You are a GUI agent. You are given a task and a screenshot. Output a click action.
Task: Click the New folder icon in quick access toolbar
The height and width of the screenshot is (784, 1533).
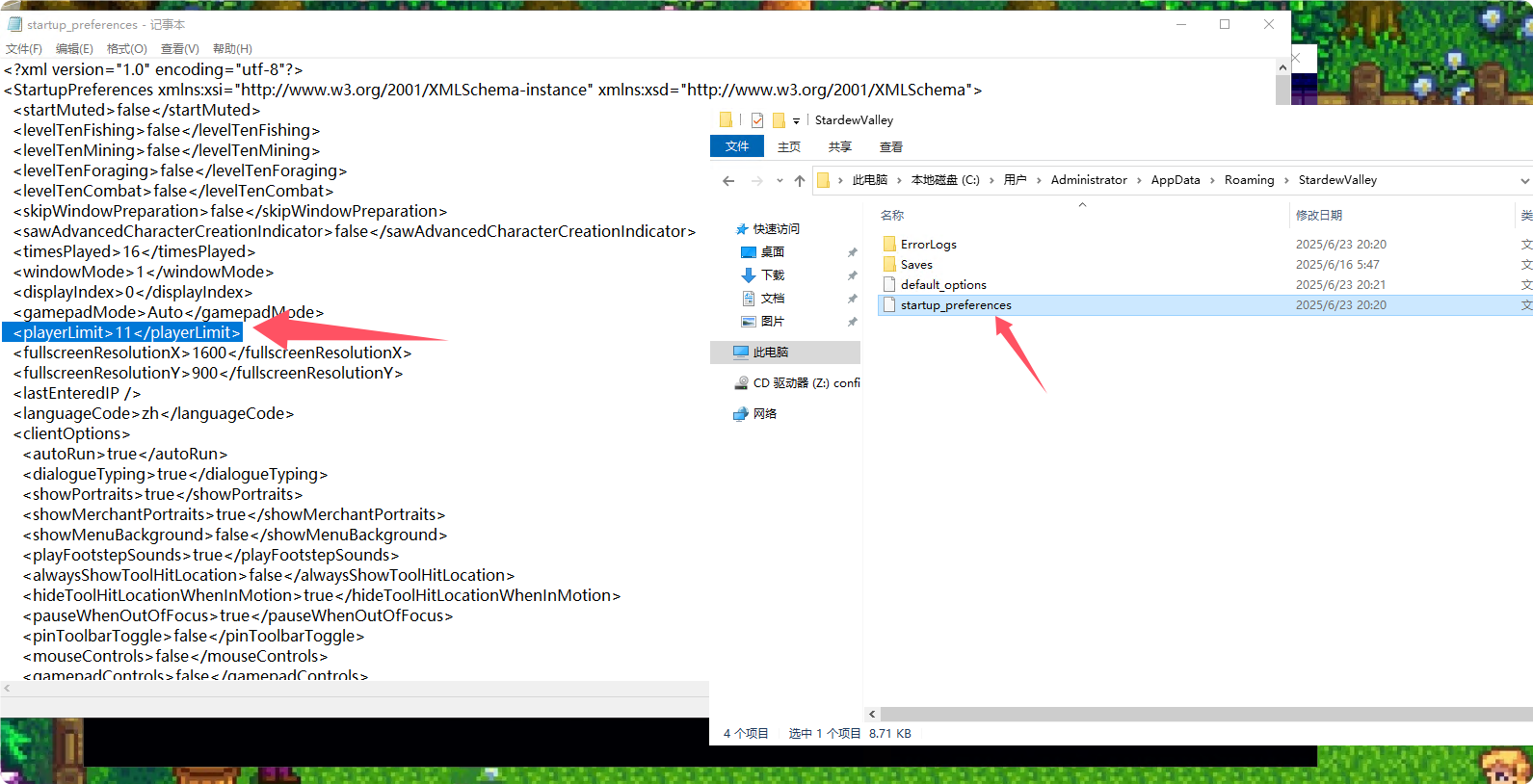(779, 120)
